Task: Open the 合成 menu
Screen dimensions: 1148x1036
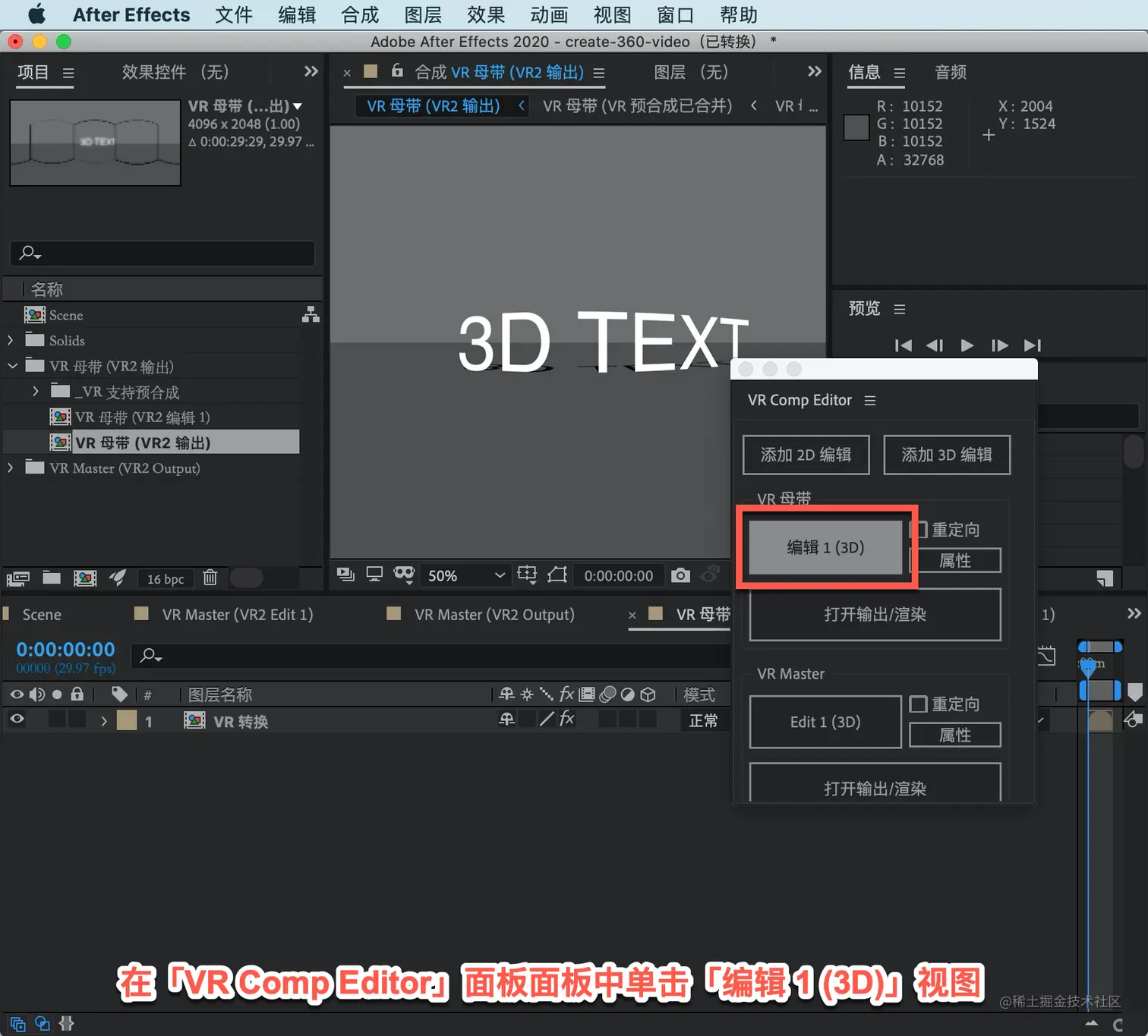Action: click(x=360, y=14)
